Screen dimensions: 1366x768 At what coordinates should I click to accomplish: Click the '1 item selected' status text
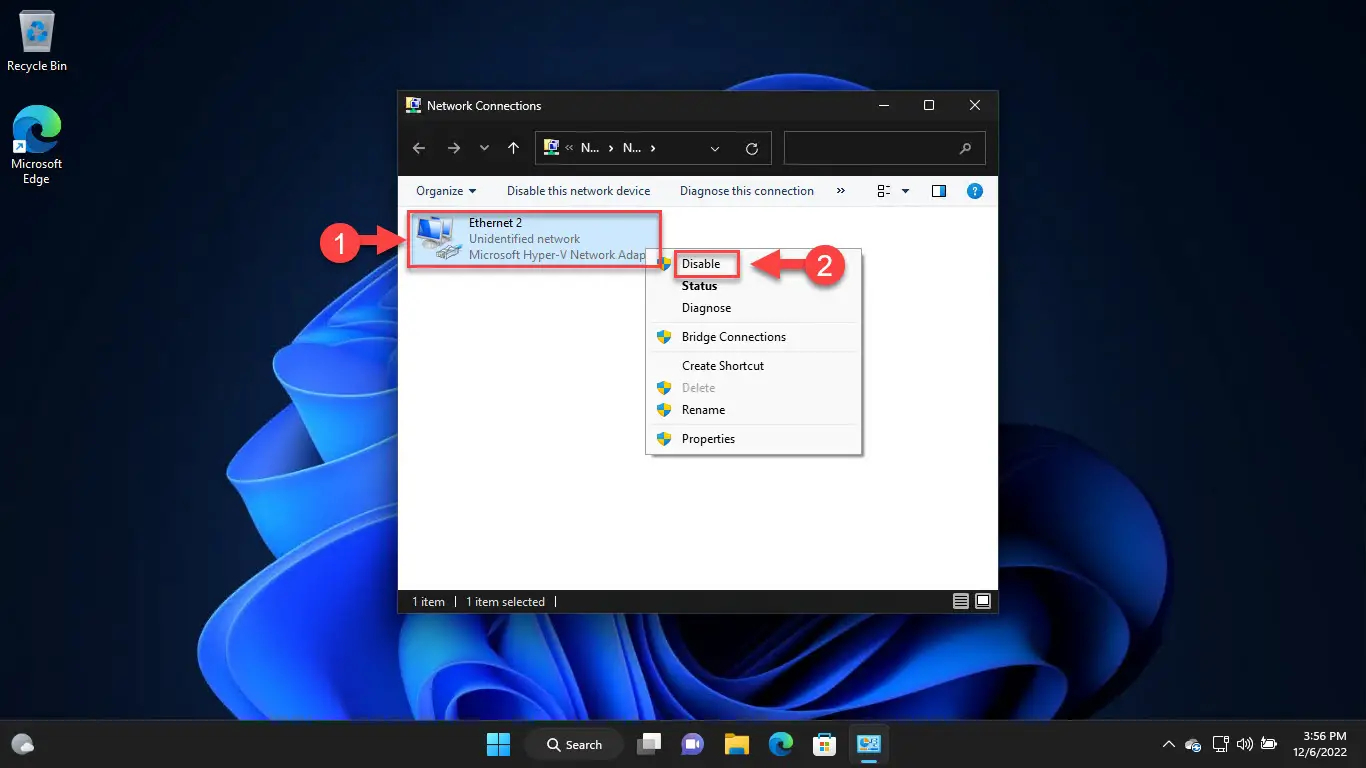tap(505, 602)
